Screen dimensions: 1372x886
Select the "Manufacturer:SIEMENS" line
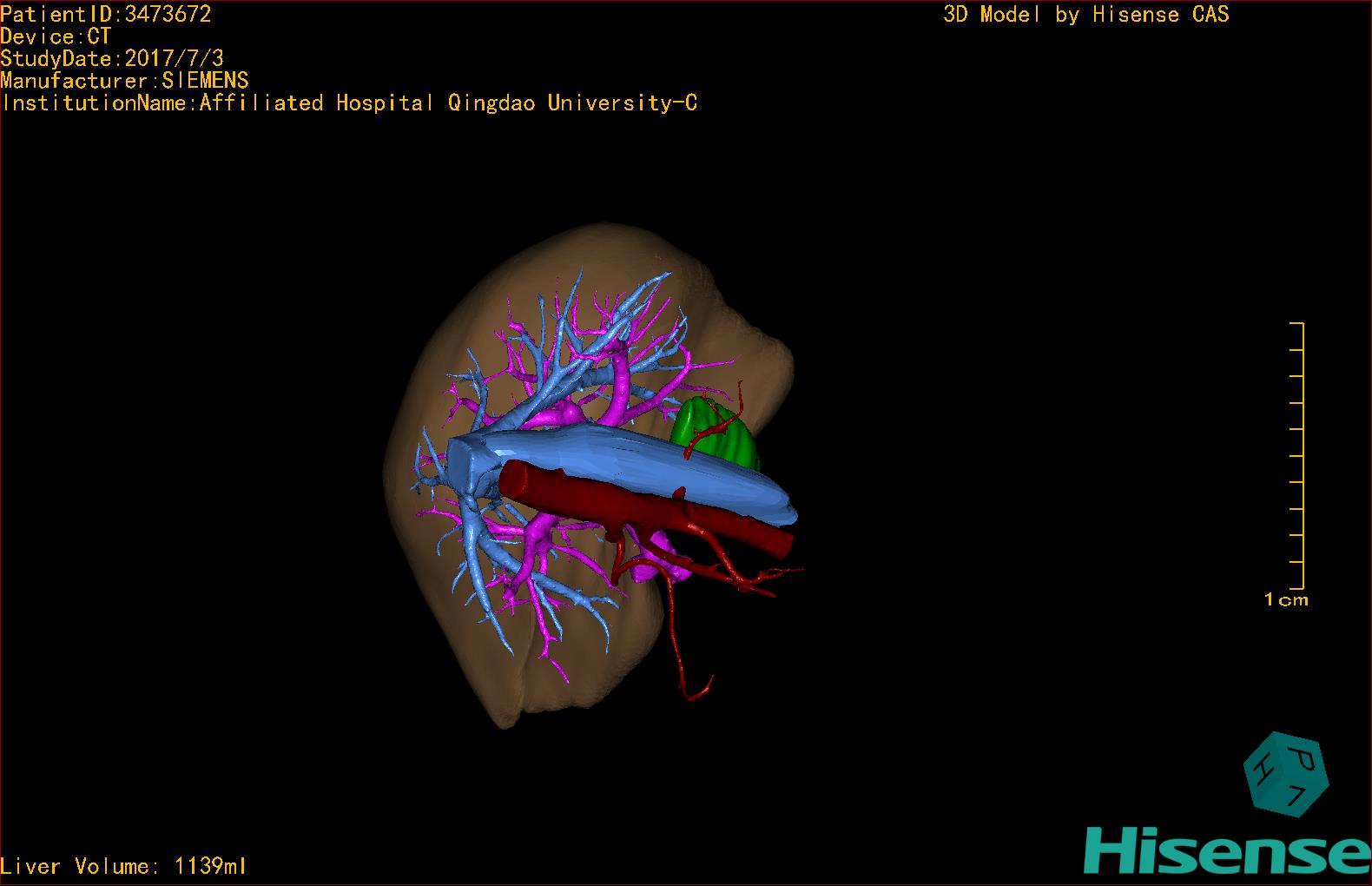point(125,81)
